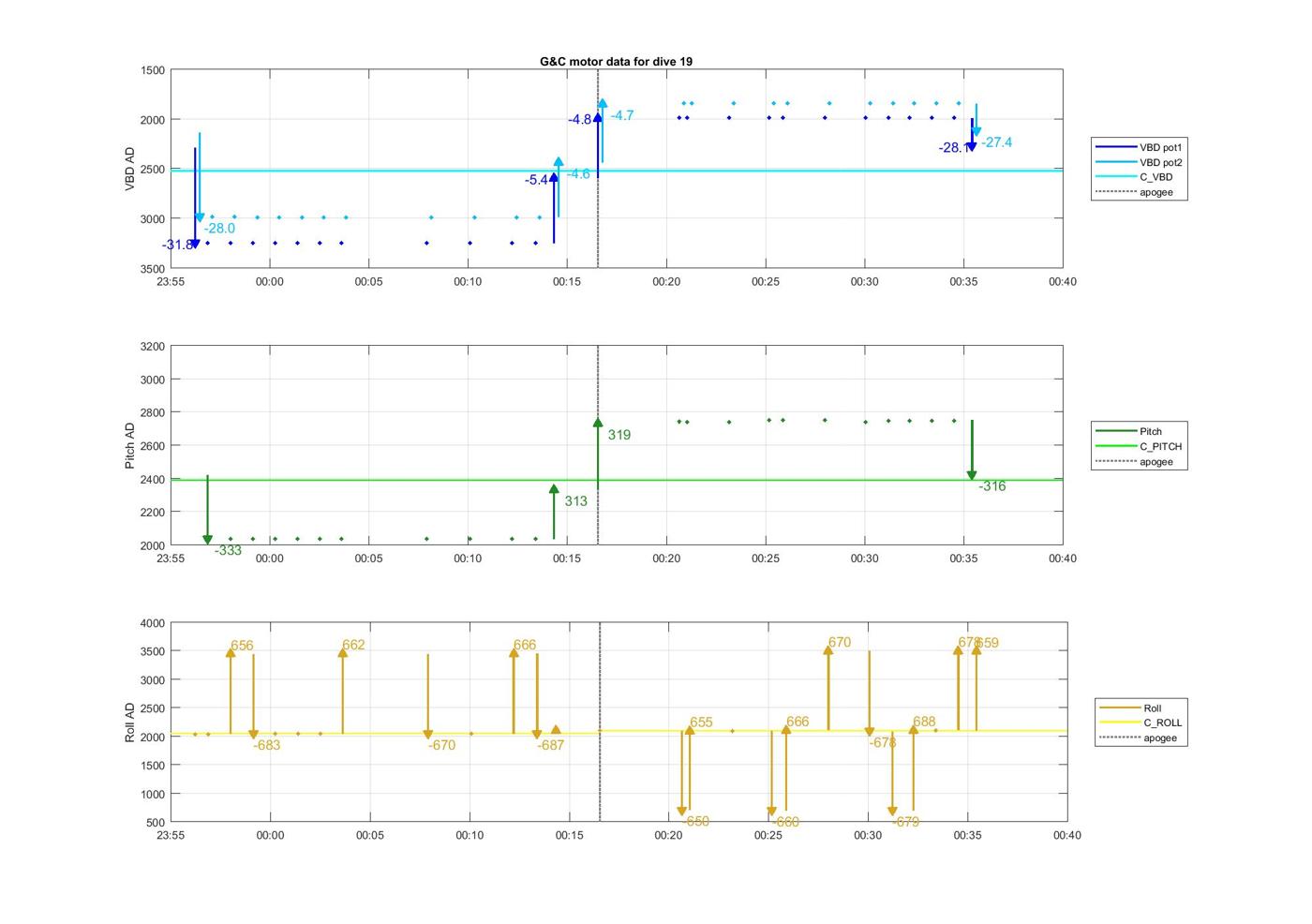Click the -660 roll data label
1312x924 pixels.
pos(786,822)
